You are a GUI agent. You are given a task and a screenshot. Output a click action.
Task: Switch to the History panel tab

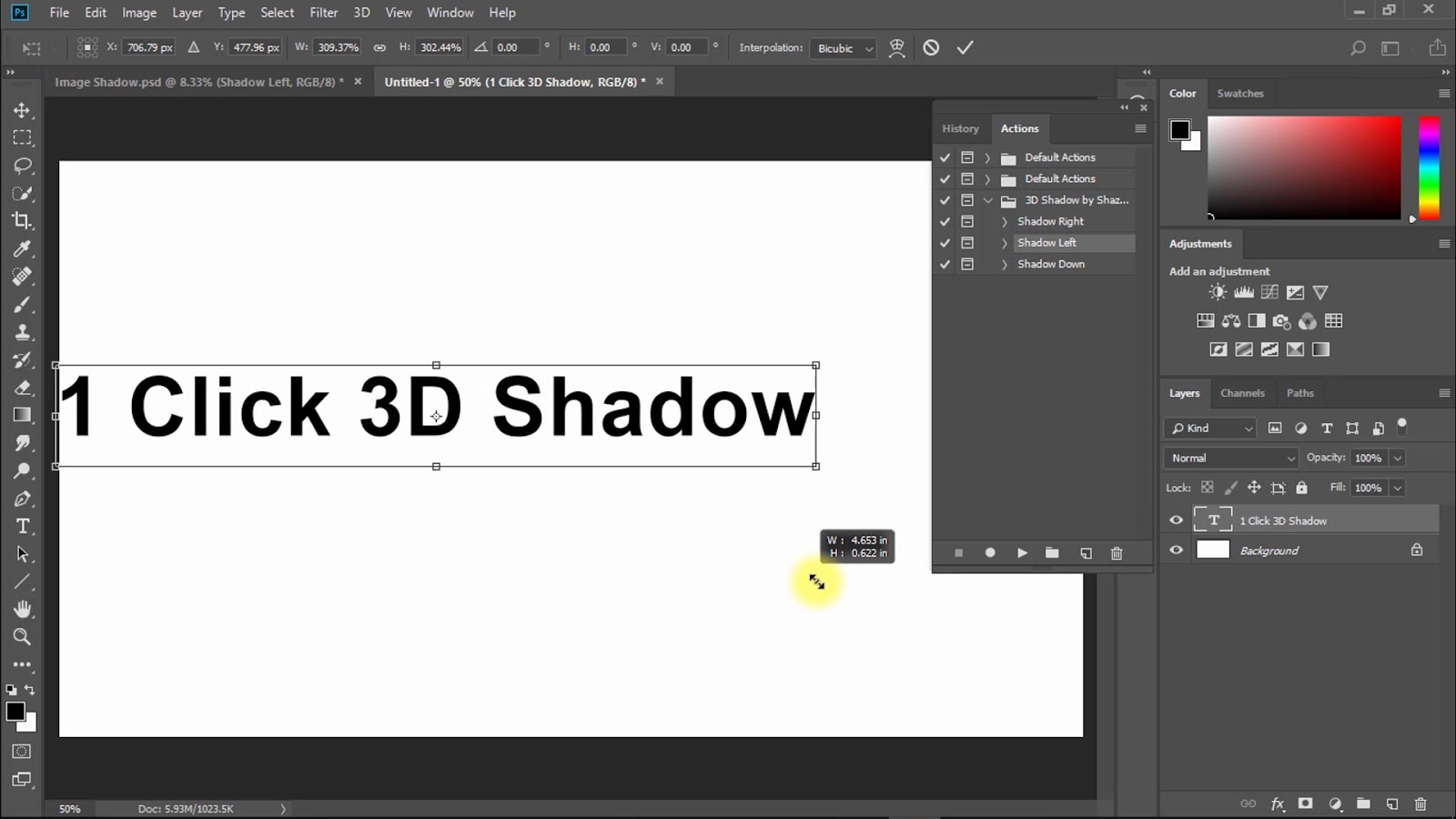point(960,128)
